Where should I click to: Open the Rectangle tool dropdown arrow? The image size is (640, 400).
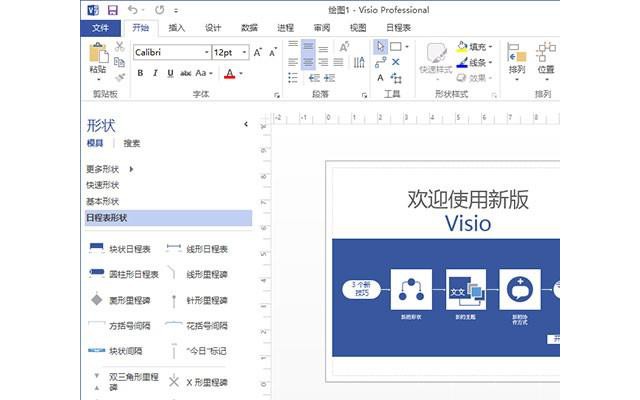(x=407, y=47)
